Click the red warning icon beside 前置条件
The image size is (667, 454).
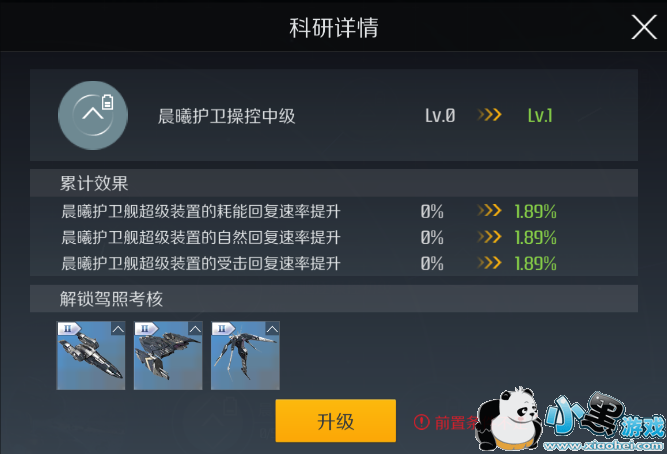[x=422, y=422]
